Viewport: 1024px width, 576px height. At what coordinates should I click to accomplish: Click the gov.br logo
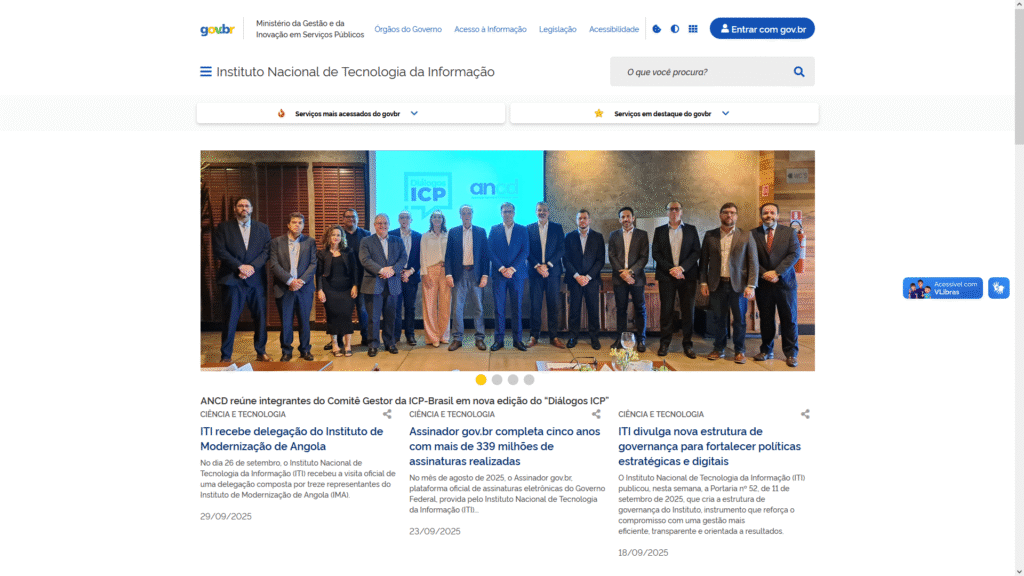click(x=217, y=29)
